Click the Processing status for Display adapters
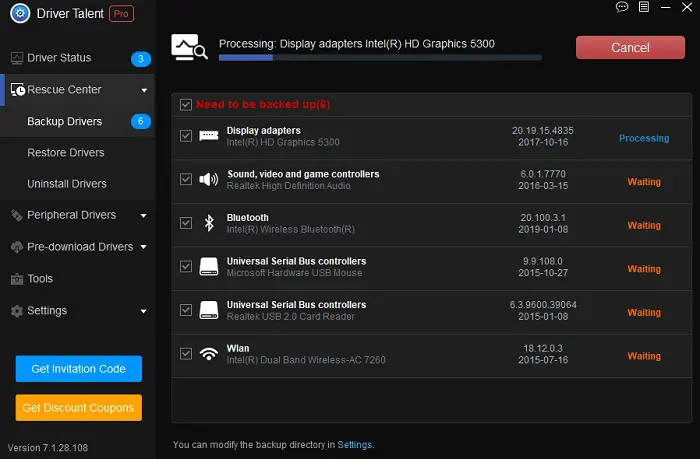 coord(644,138)
